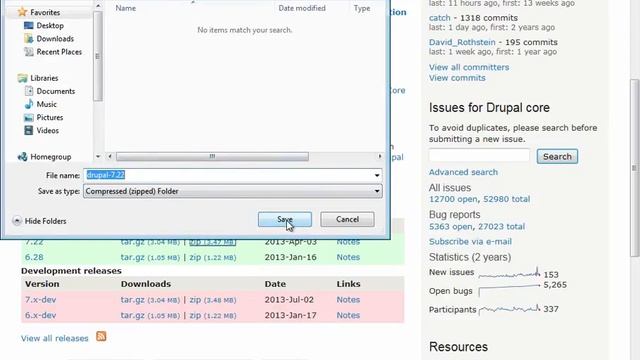Open the 5363 open bug reports link
Viewport: 640px width, 360px height.
[x=451, y=227]
